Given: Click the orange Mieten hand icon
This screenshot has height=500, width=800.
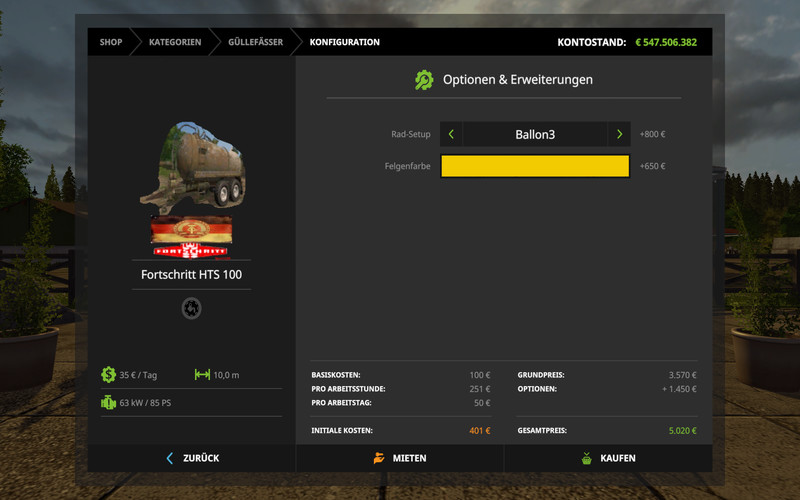Looking at the screenshot, I should (378, 458).
